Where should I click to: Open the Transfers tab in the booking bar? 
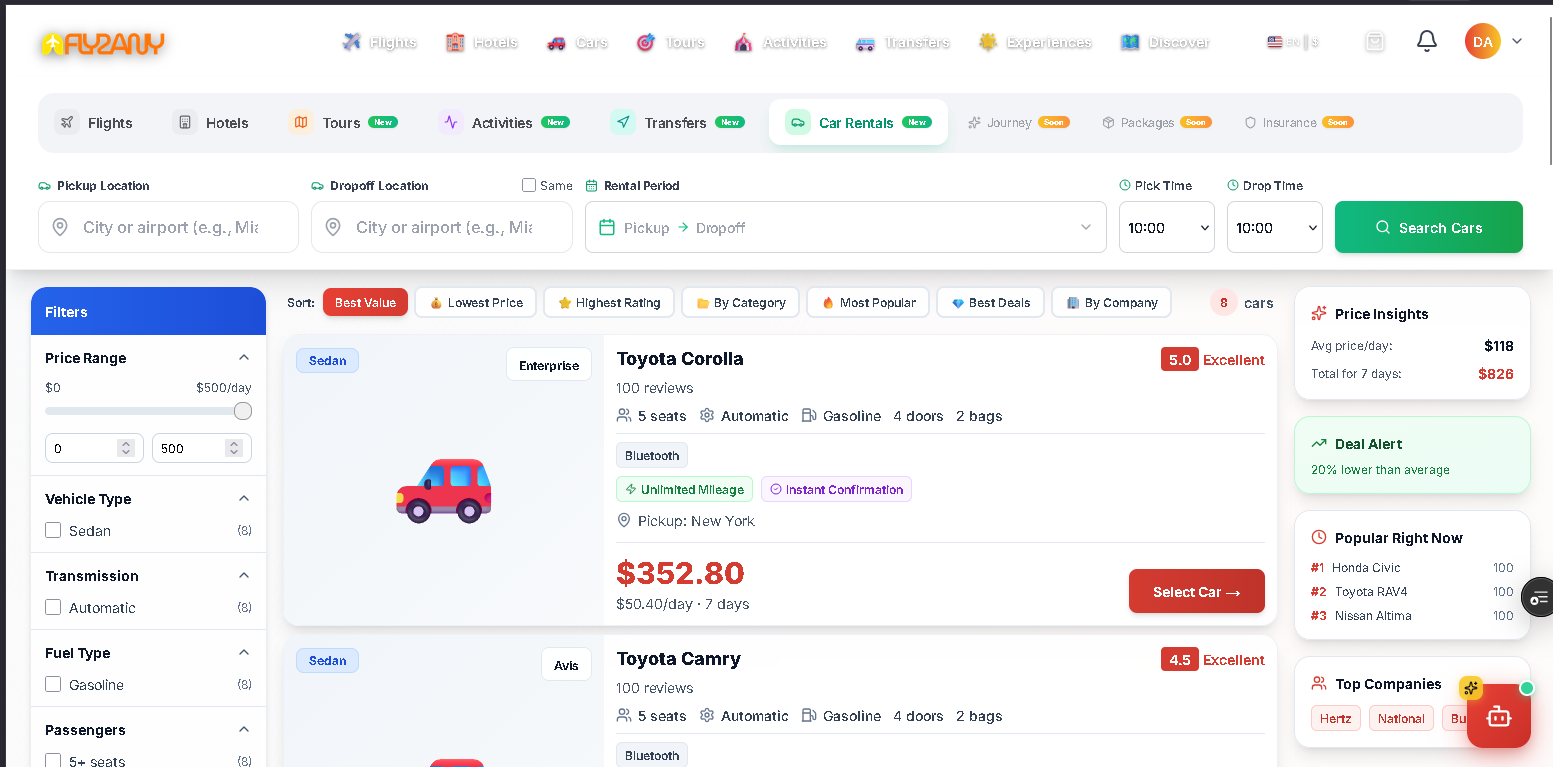pyautogui.click(x=676, y=122)
